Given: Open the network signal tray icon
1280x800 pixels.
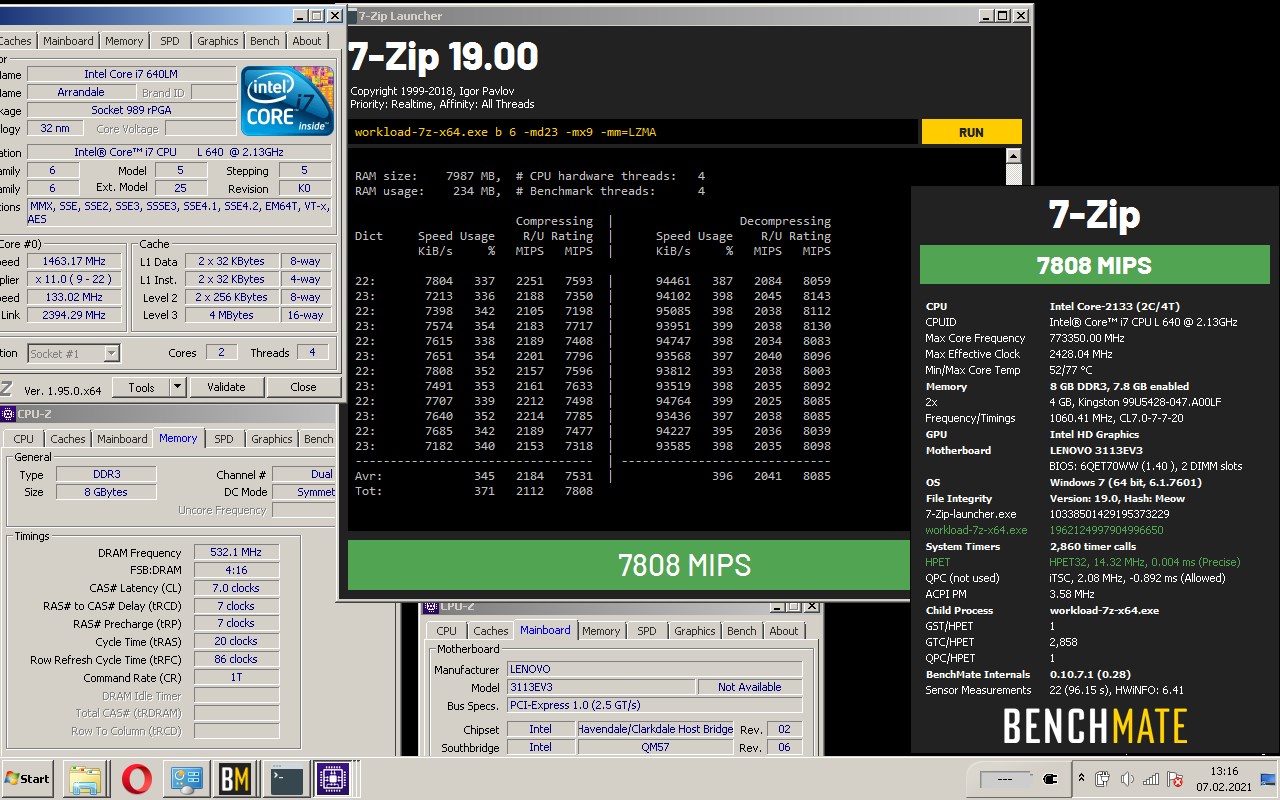Looking at the screenshot, I should coord(1151,779).
